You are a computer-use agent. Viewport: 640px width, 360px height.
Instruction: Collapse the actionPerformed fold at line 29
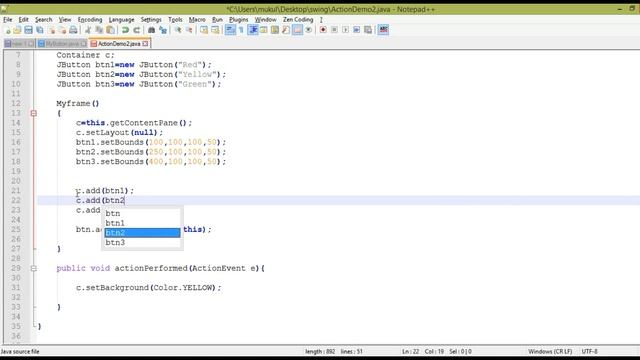33,268
